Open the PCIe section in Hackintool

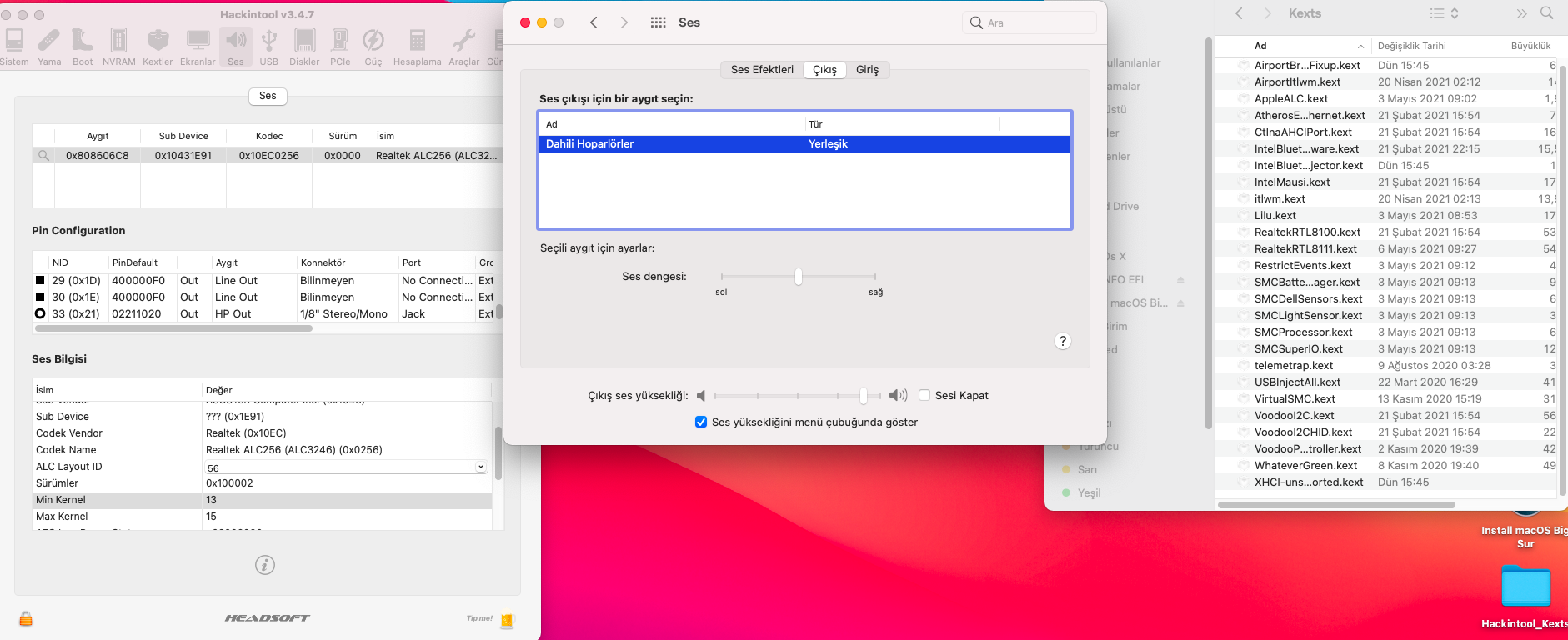[340, 47]
